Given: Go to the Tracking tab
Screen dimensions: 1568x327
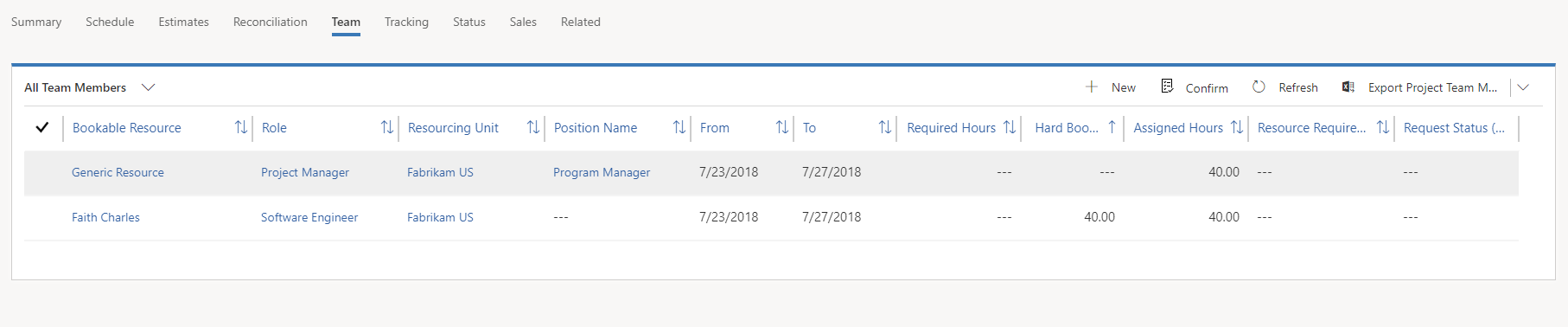Looking at the screenshot, I should [406, 22].
